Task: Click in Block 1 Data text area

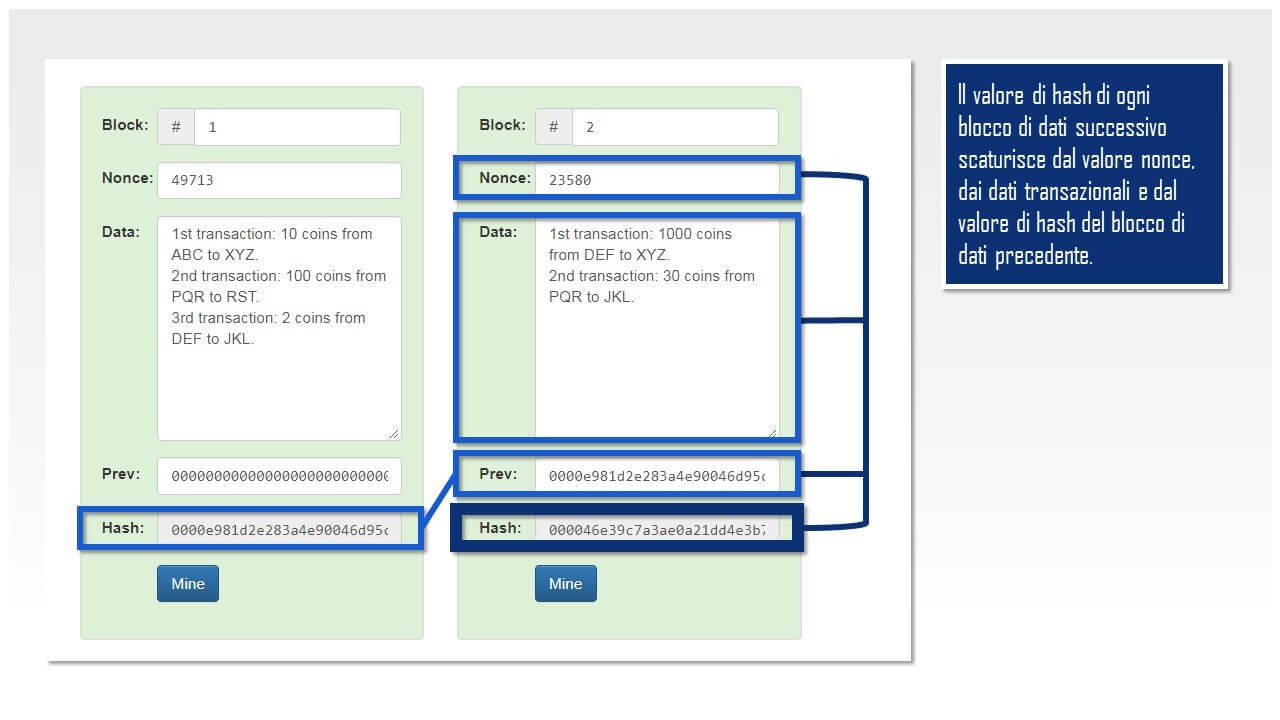Action: coord(279,328)
